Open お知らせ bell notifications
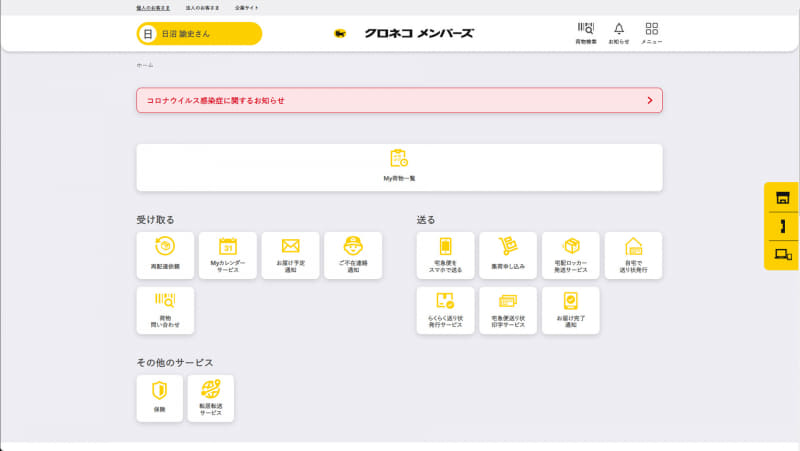Viewport: 800px width, 451px height. (x=618, y=33)
